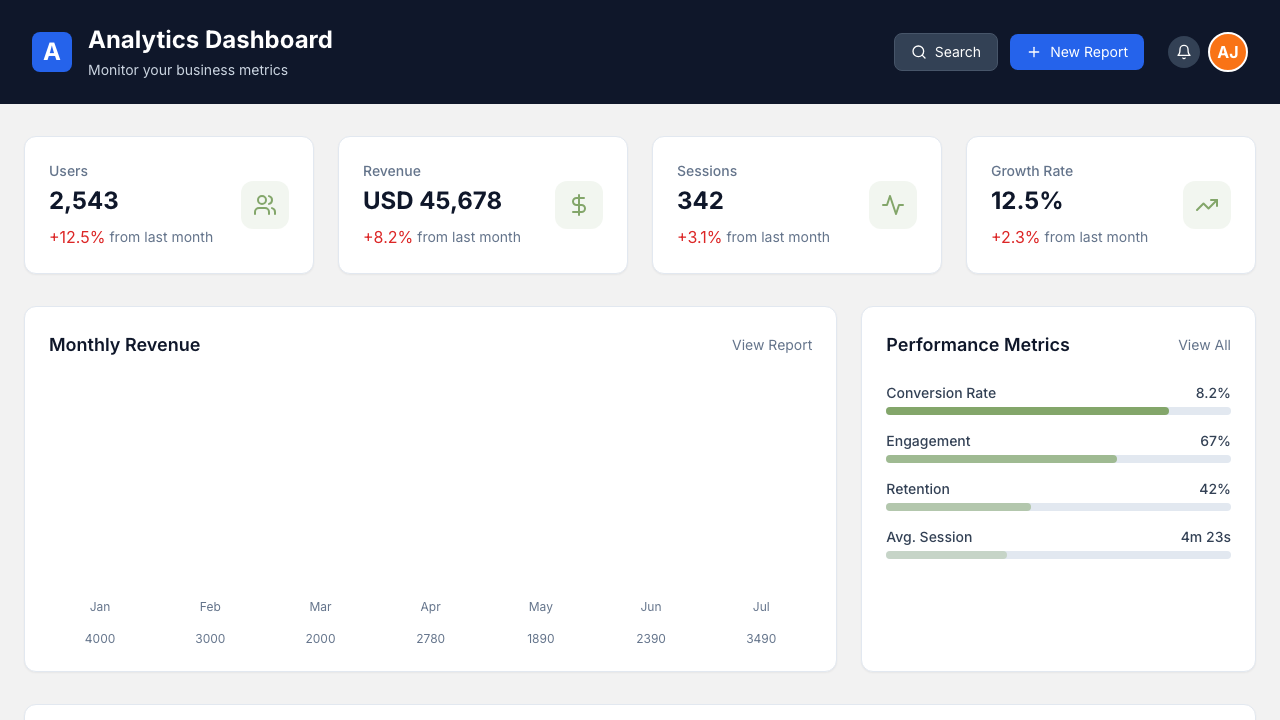Viewport: 1280px width, 720px height.
Task: Click the Revenue dollar sign icon
Action: tap(579, 205)
